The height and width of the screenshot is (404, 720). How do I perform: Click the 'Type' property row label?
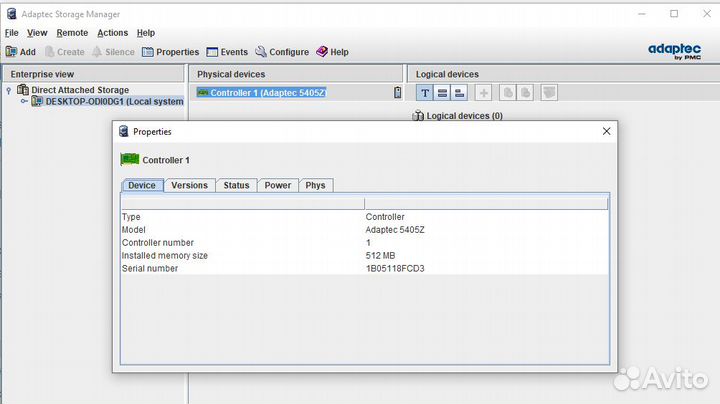131,217
